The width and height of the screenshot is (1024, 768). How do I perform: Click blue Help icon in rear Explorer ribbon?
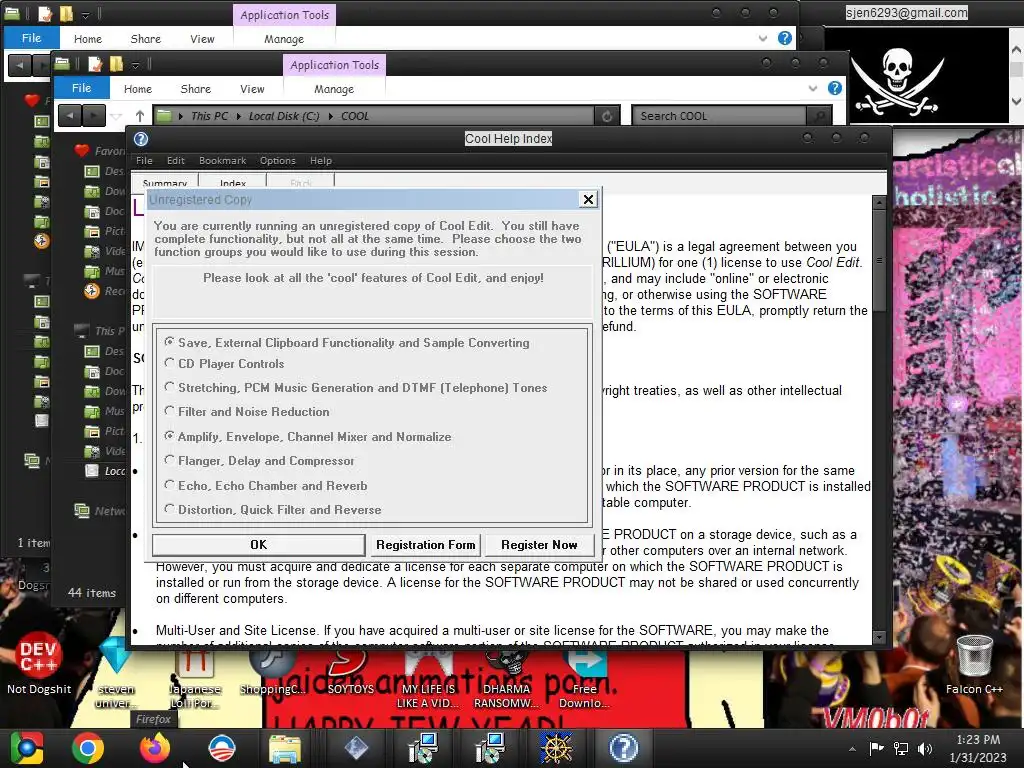tap(785, 38)
